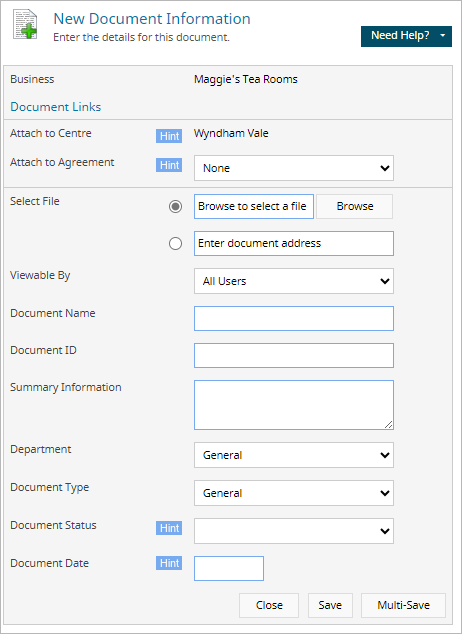462x634 pixels.
Task: Click the Document Name input field
Action: point(294,318)
